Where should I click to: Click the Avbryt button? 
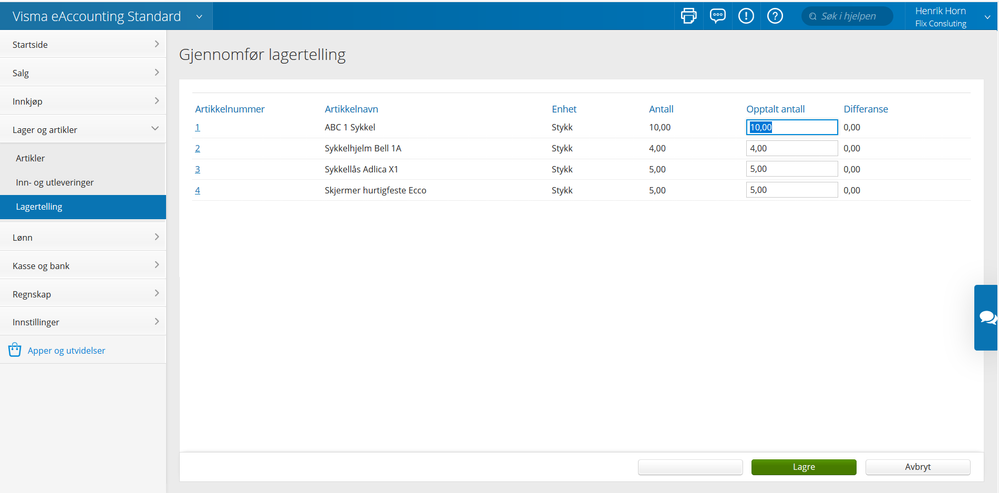click(918, 467)
